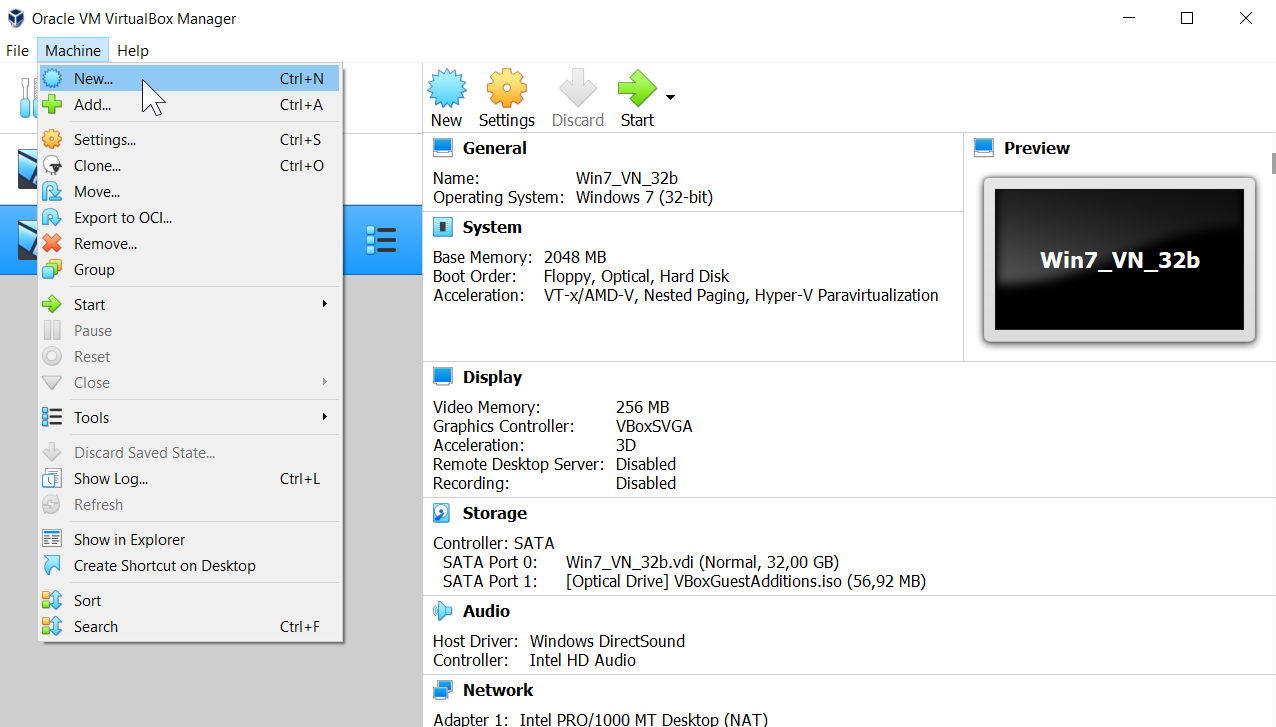Click the General section header

coord(494,148)
